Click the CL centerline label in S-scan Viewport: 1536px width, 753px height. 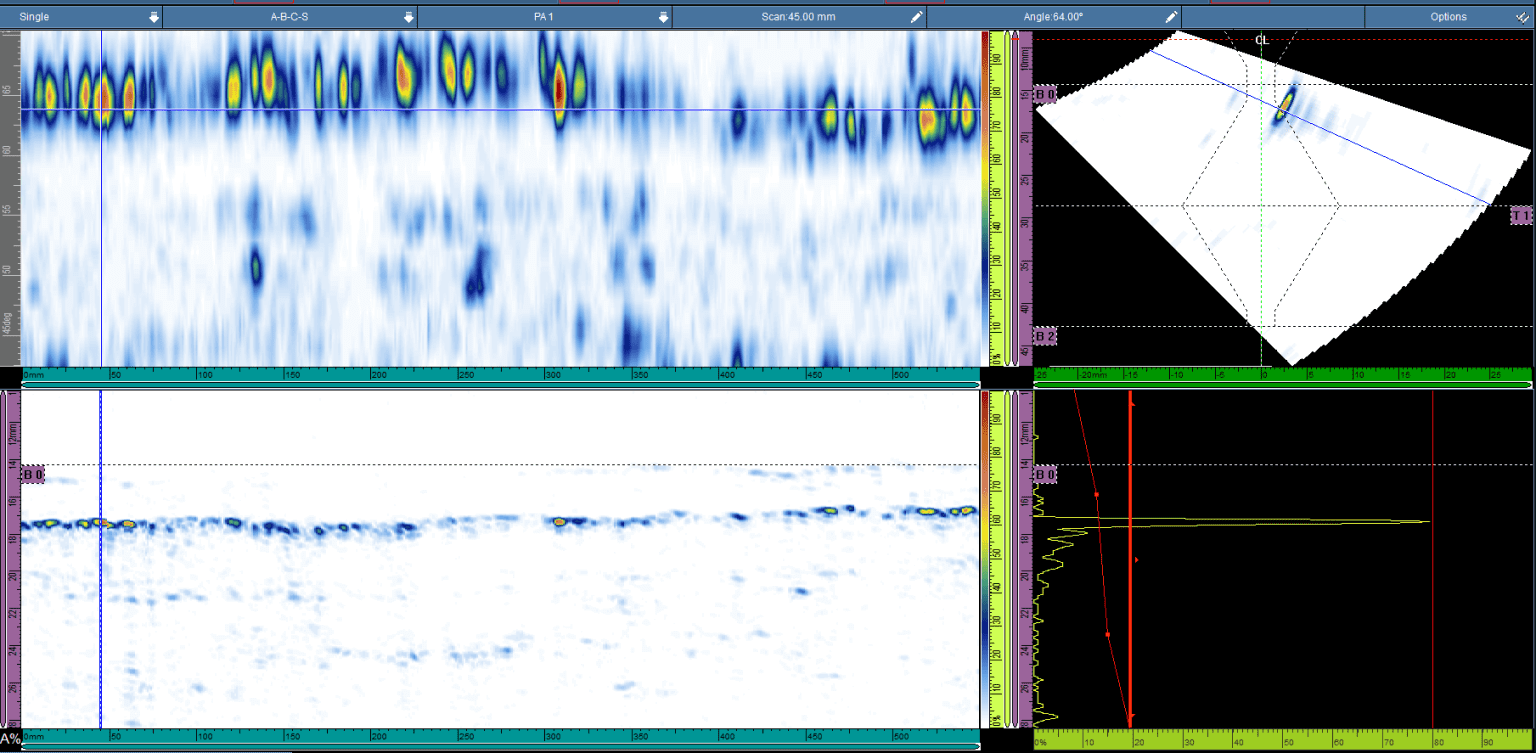(1262, 41)
